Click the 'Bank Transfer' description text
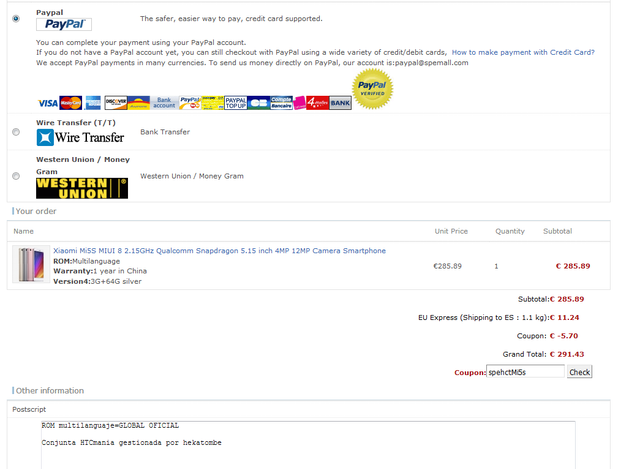This screenshot has width=640, height=469. click(165, 132)
